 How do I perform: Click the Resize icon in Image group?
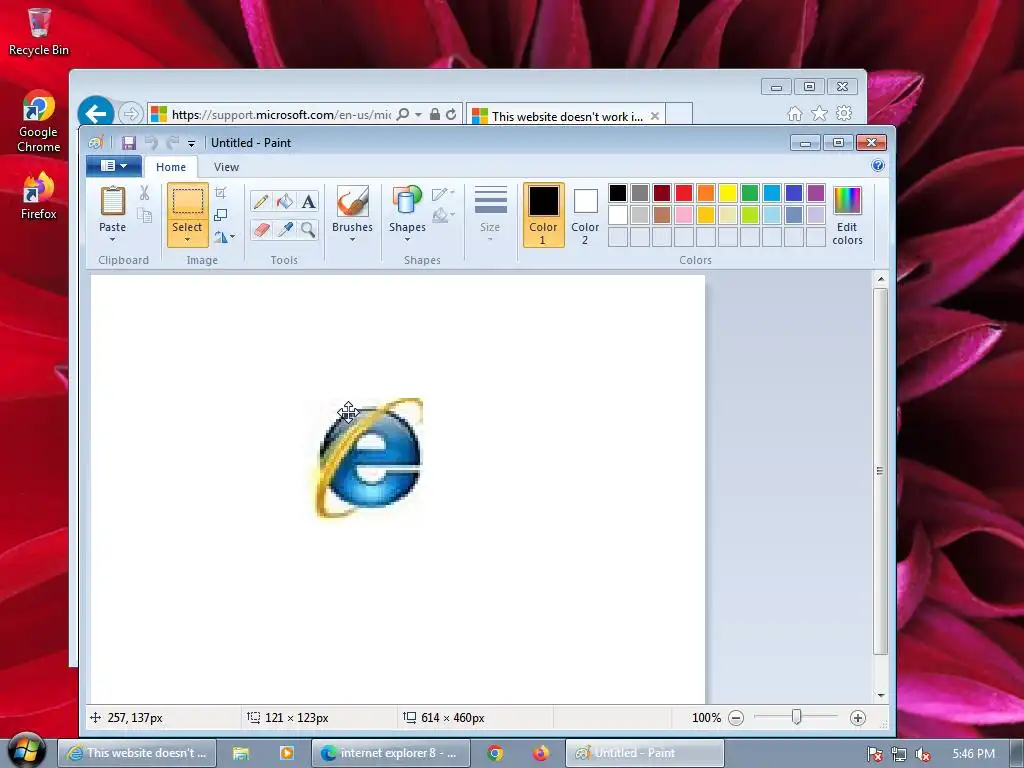pyautogui.click(x=221, y=215)
